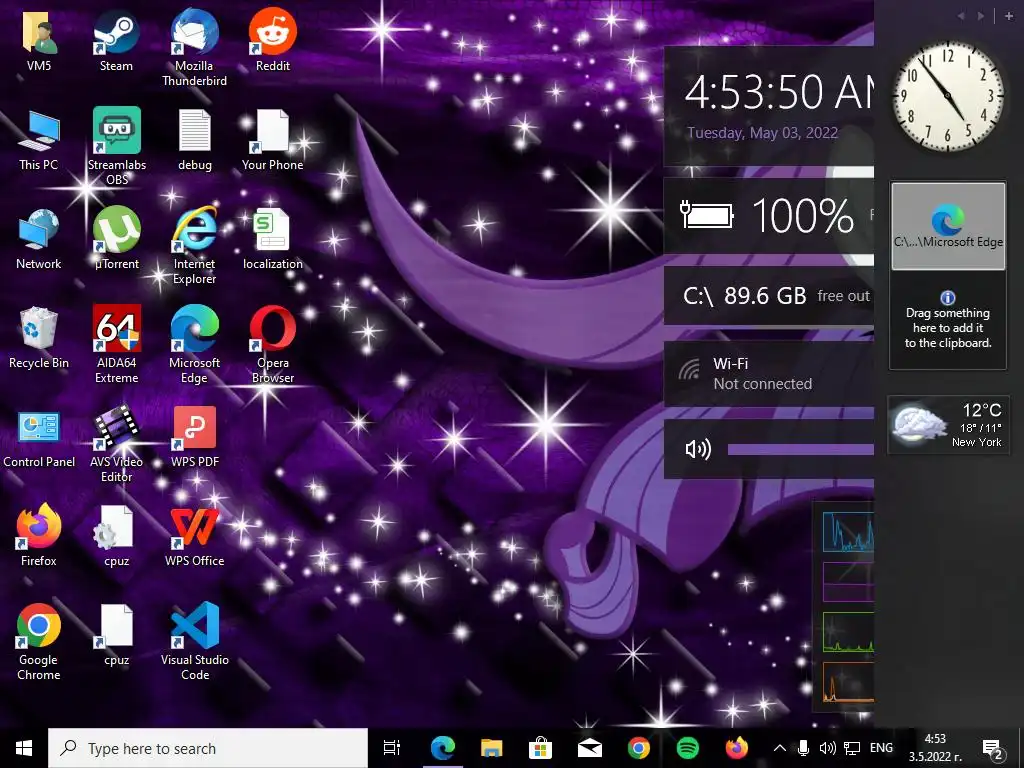This screenshot has height=768, width=1024.
Task: Click the green performance graph
Action: [x=848, y=632]
